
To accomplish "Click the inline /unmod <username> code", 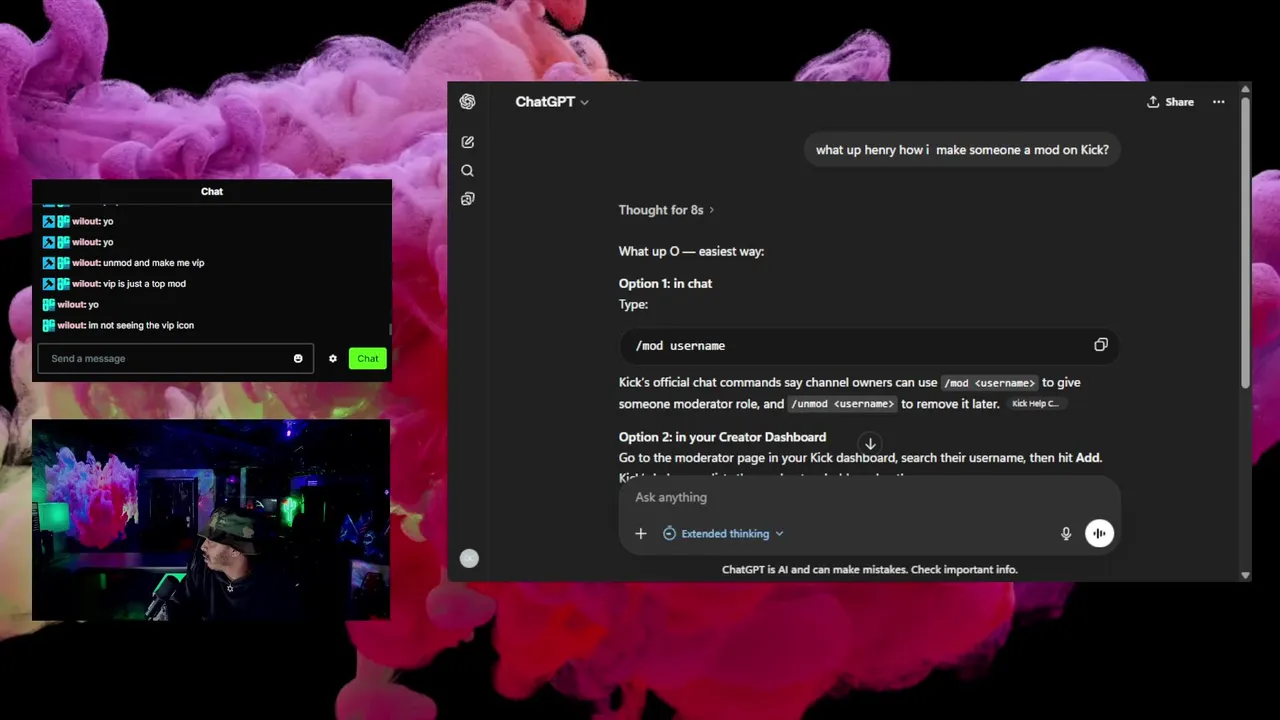I will coord(842,404).
